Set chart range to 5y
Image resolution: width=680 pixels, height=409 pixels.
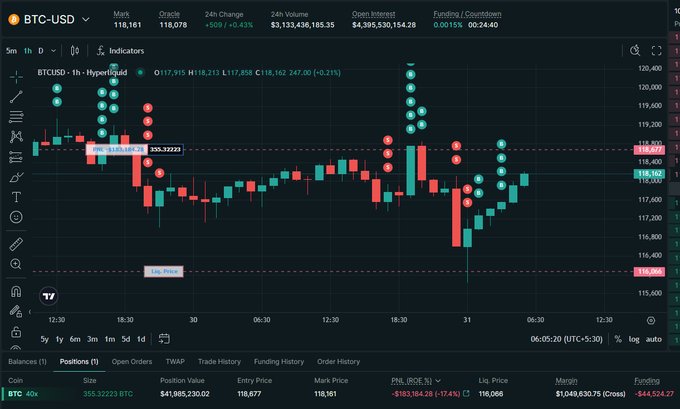click(45, 339)
